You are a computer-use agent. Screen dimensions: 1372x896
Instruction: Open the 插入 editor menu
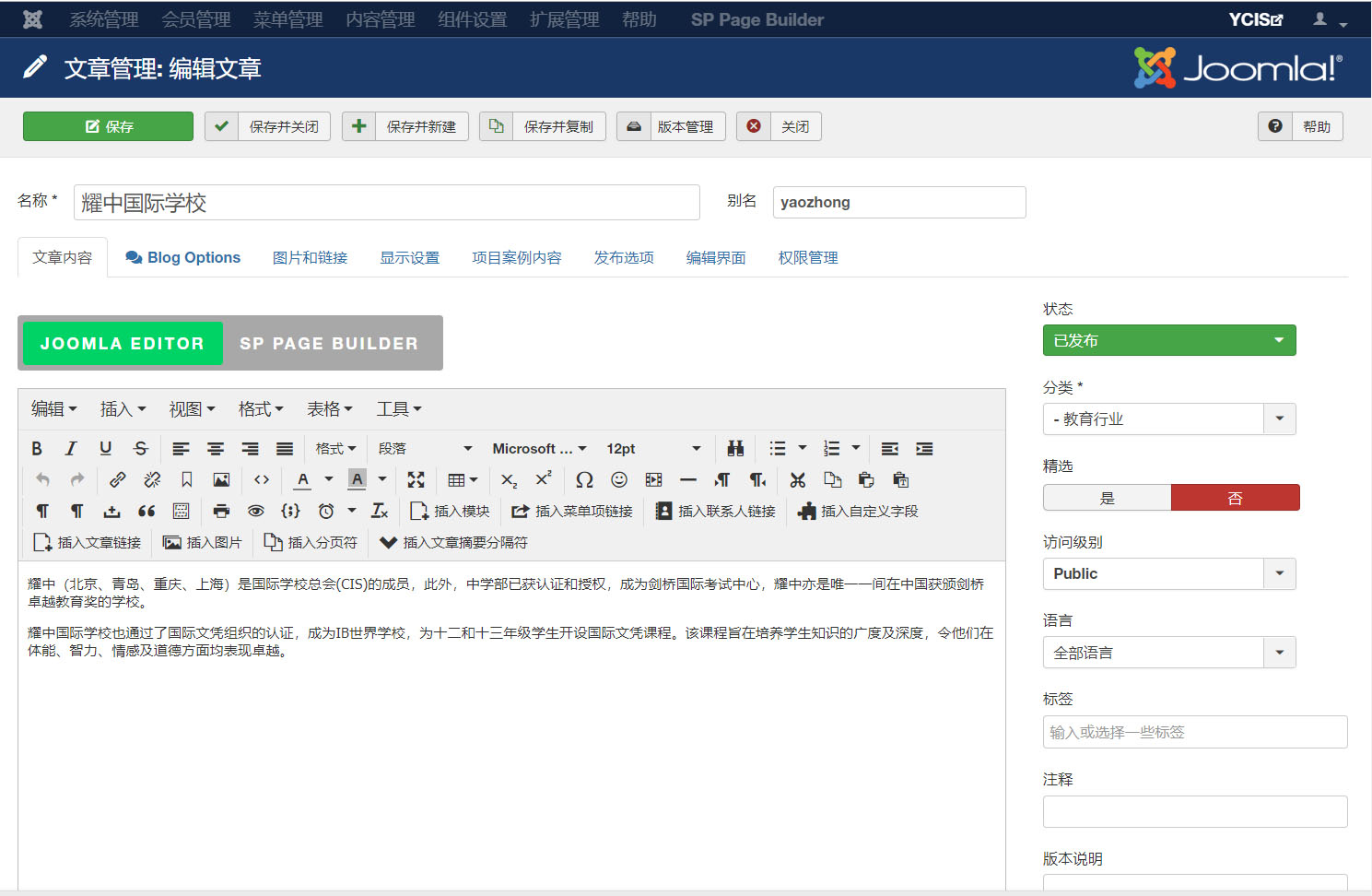click(x=123, y=409)
